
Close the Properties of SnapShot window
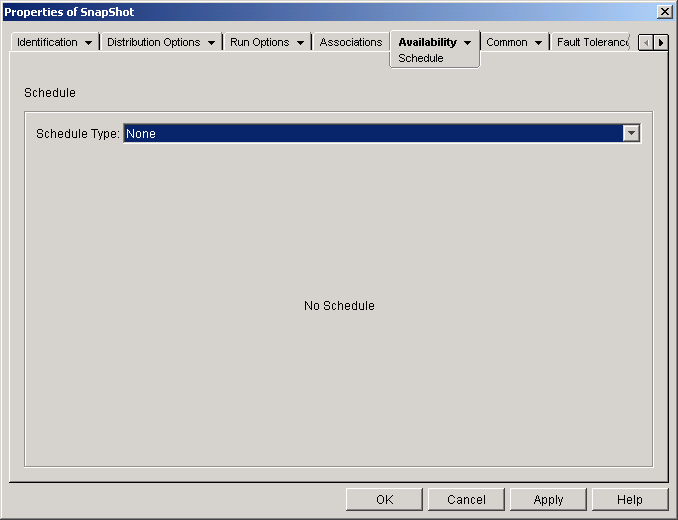pos(664,12)
